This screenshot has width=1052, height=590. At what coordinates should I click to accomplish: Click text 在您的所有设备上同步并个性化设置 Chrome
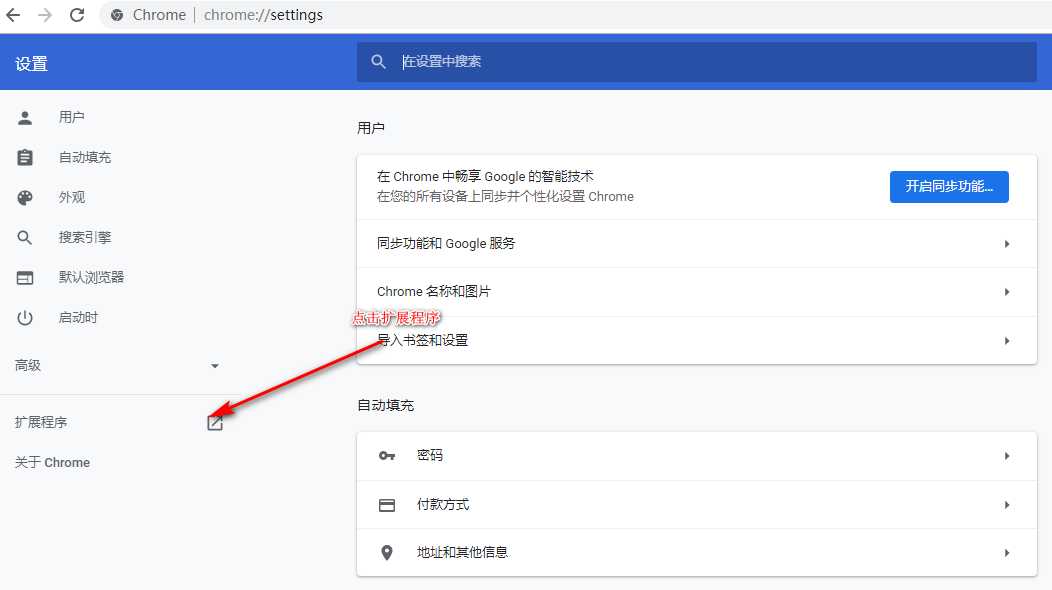(x=505, y=197)
